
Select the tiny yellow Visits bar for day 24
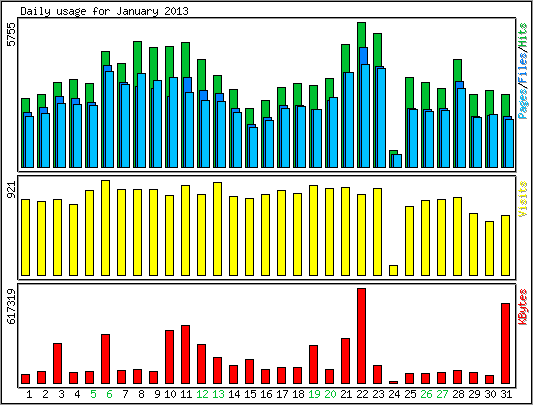pos(393,270)
